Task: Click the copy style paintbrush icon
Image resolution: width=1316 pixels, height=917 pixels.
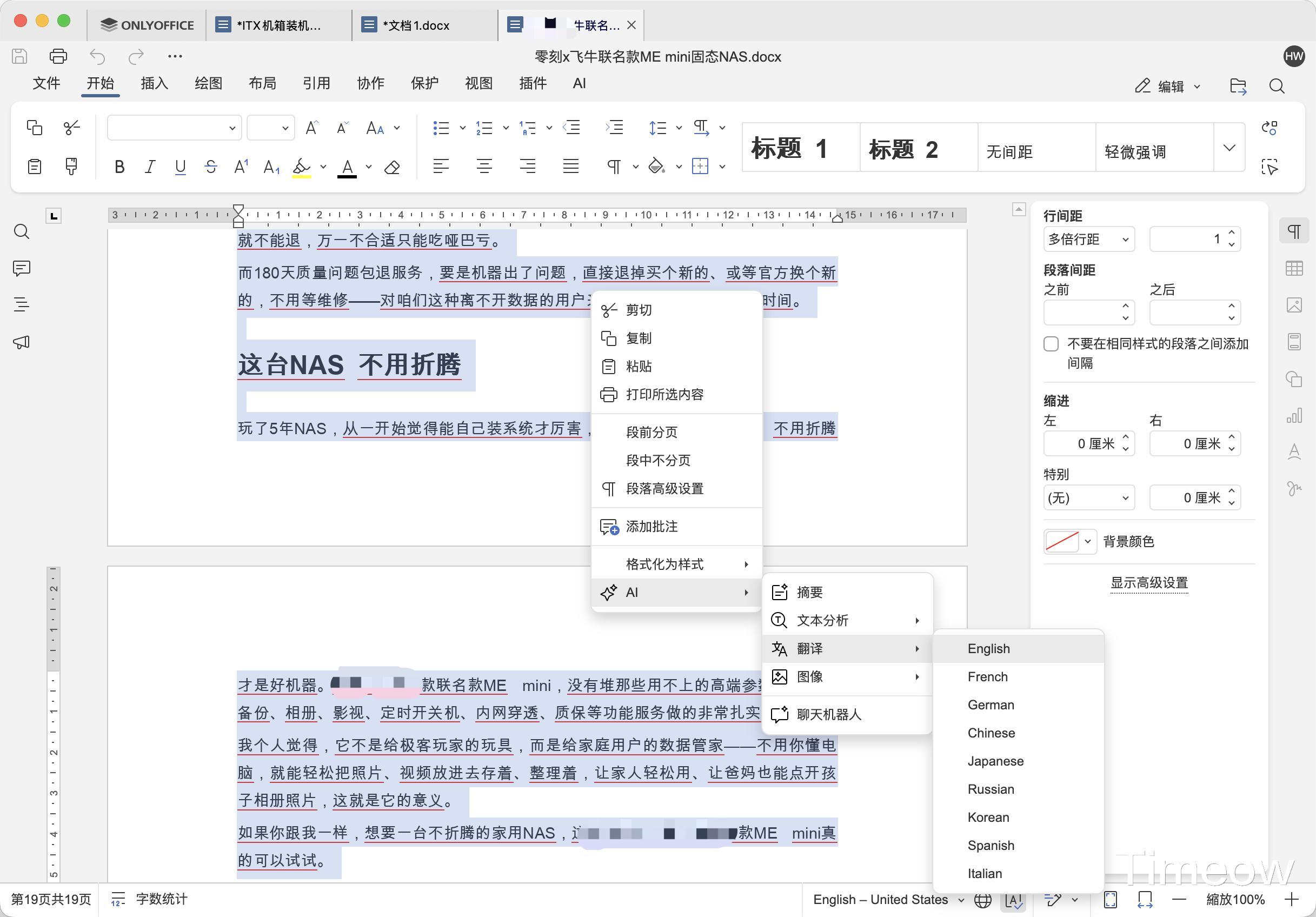Action: [71, 167]
